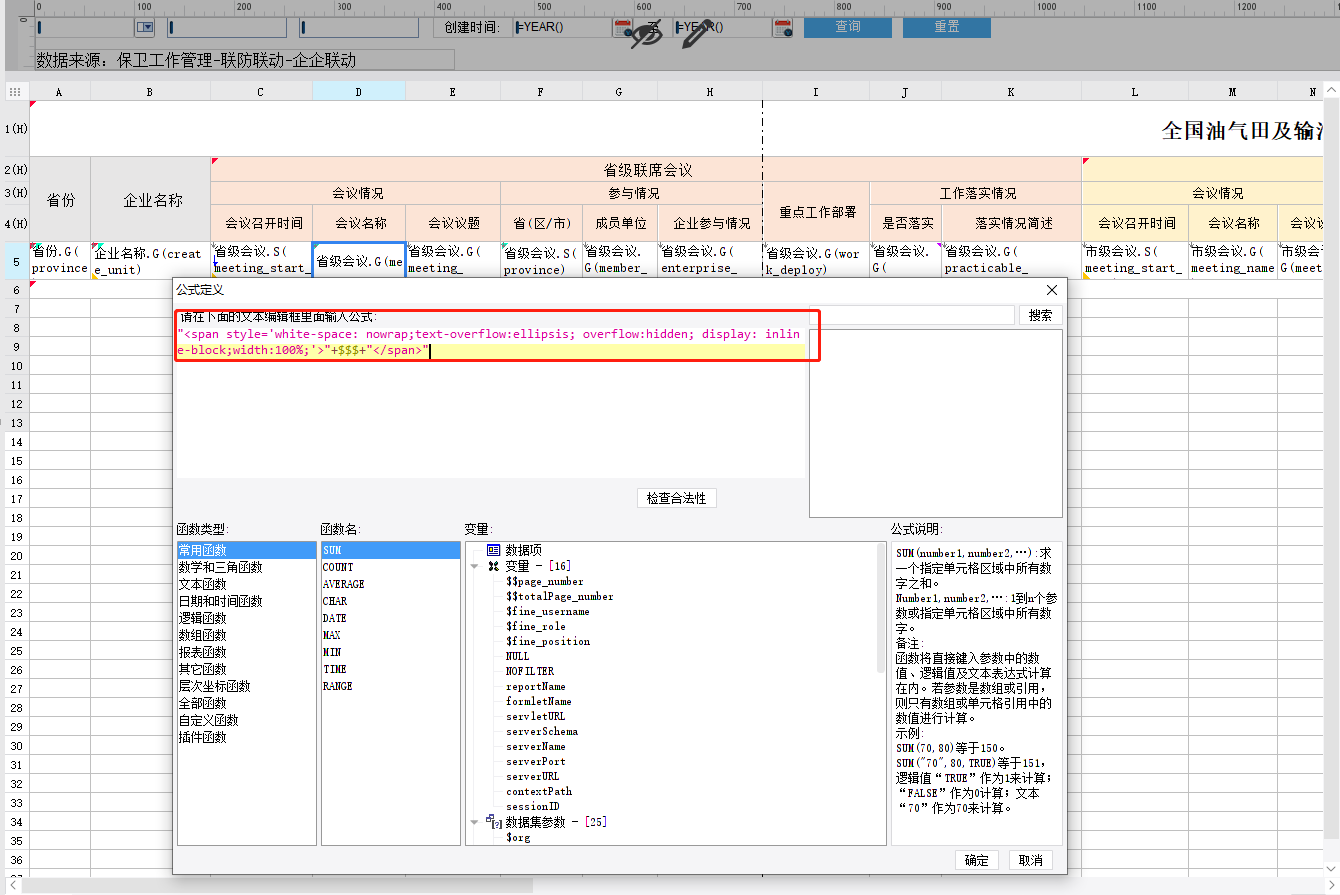This screenshot has height=895, width=1340.
Task: Select 文本函数 function type
Action: tap(246, 584)
